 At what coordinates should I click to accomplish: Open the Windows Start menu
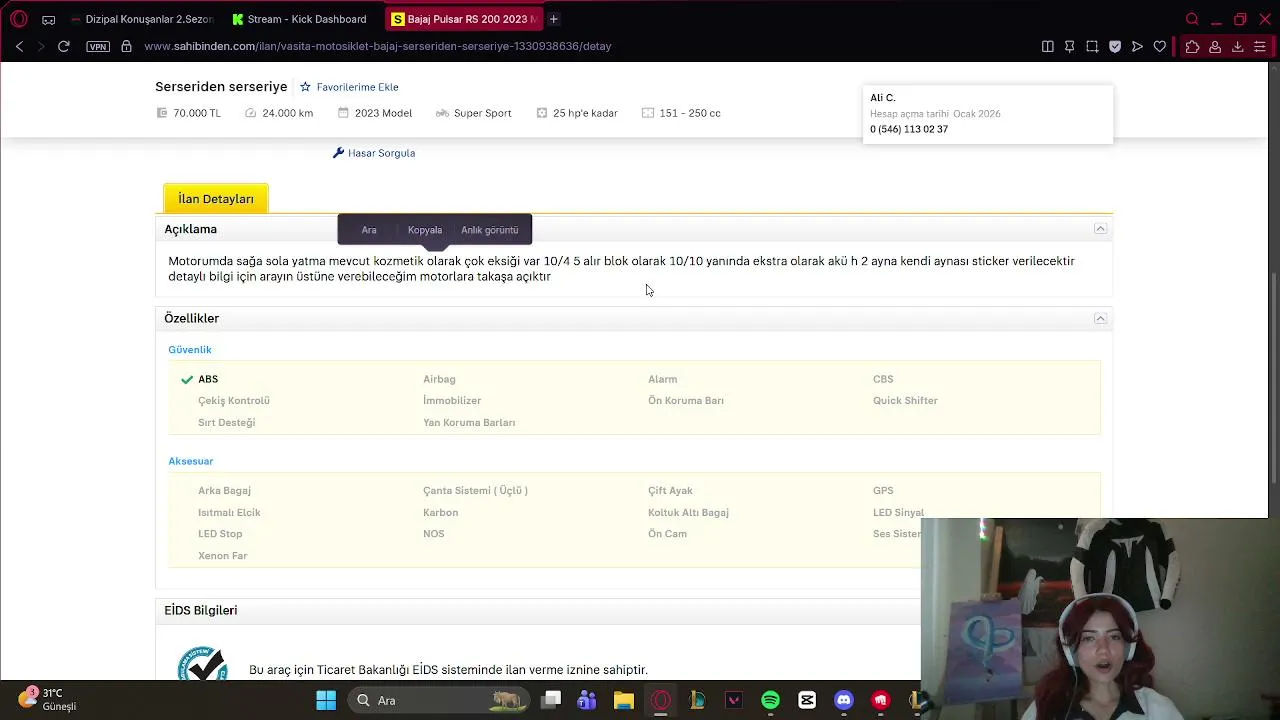(326, 700)
